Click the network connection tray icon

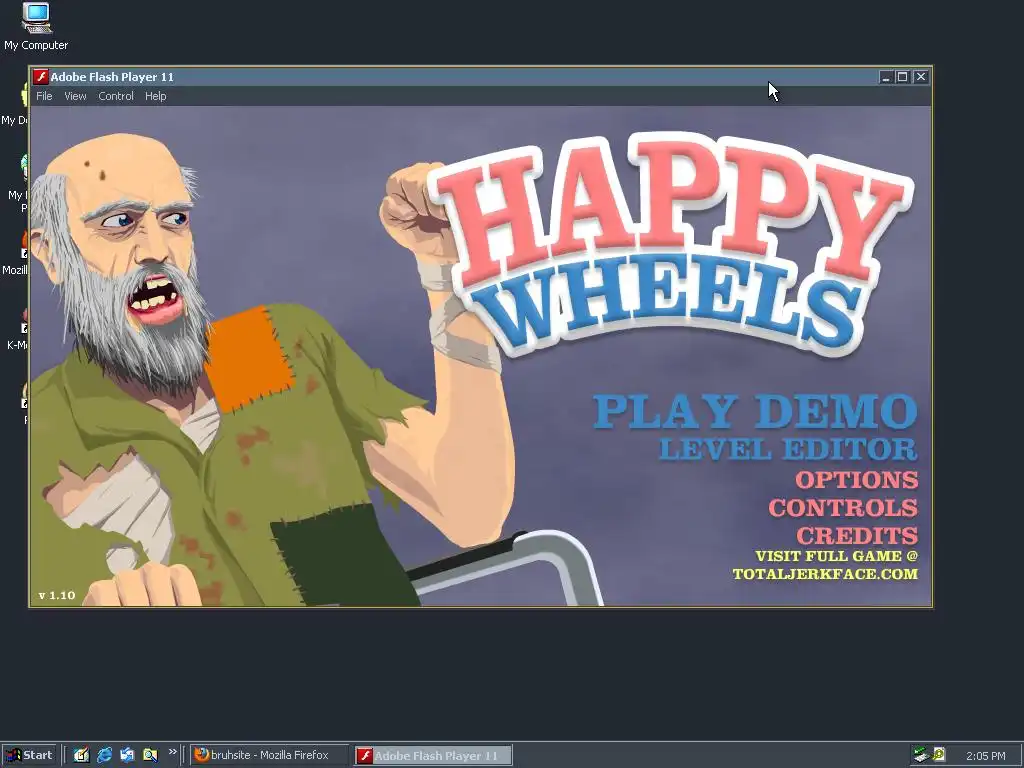point(921,755)
